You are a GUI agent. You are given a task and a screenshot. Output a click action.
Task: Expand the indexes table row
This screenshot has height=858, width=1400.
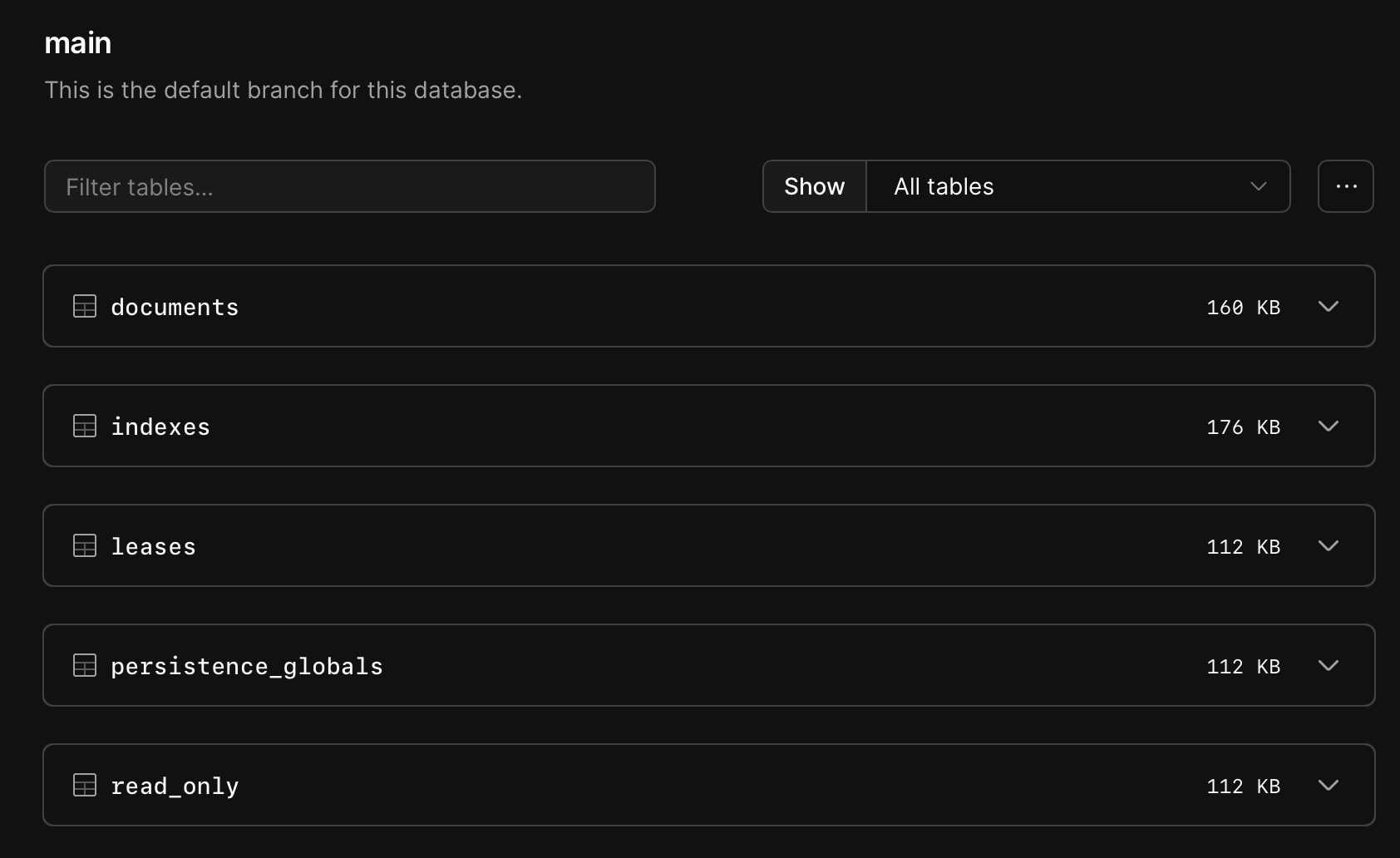tap(1329, 427)
